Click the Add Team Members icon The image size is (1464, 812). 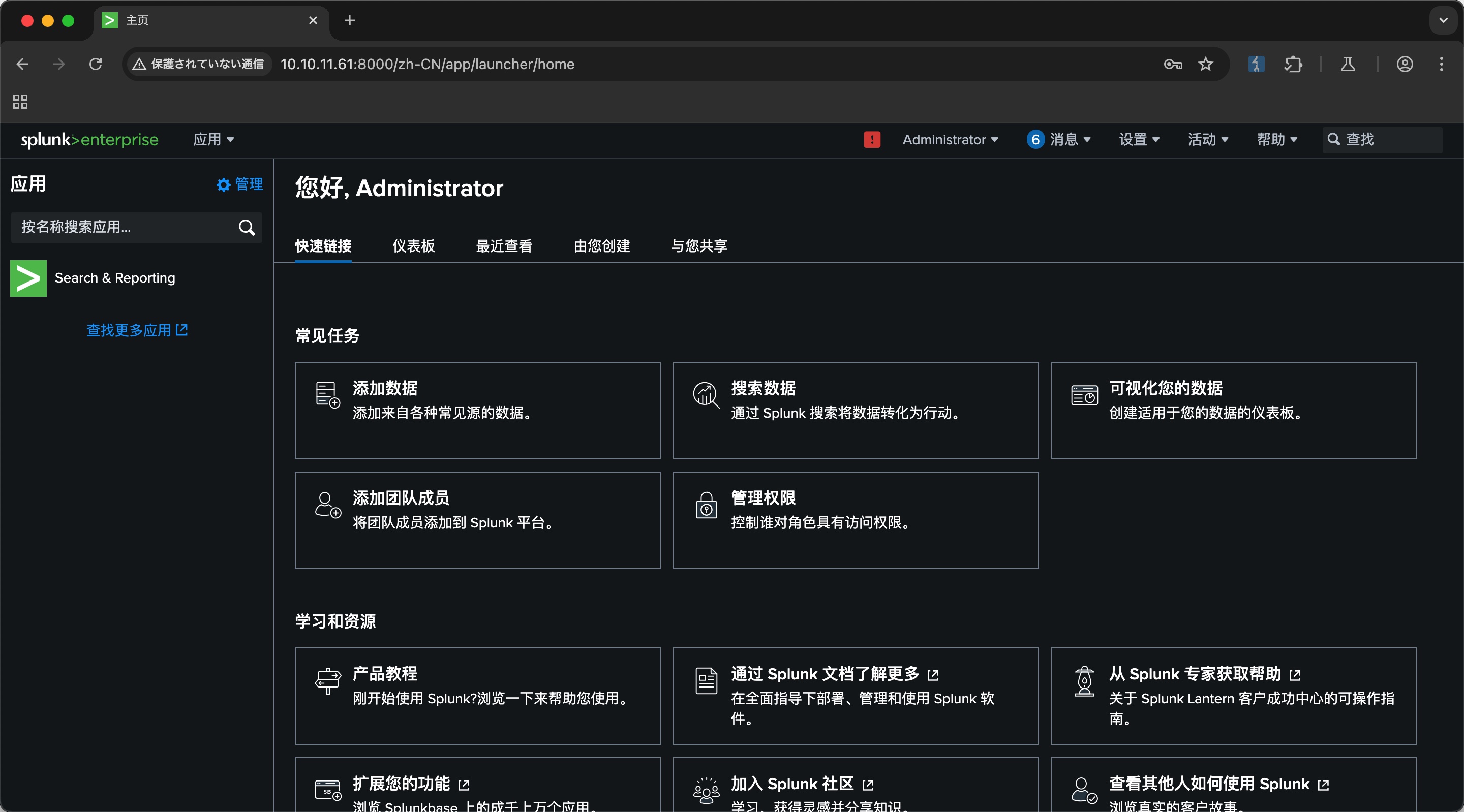(327, 505)
